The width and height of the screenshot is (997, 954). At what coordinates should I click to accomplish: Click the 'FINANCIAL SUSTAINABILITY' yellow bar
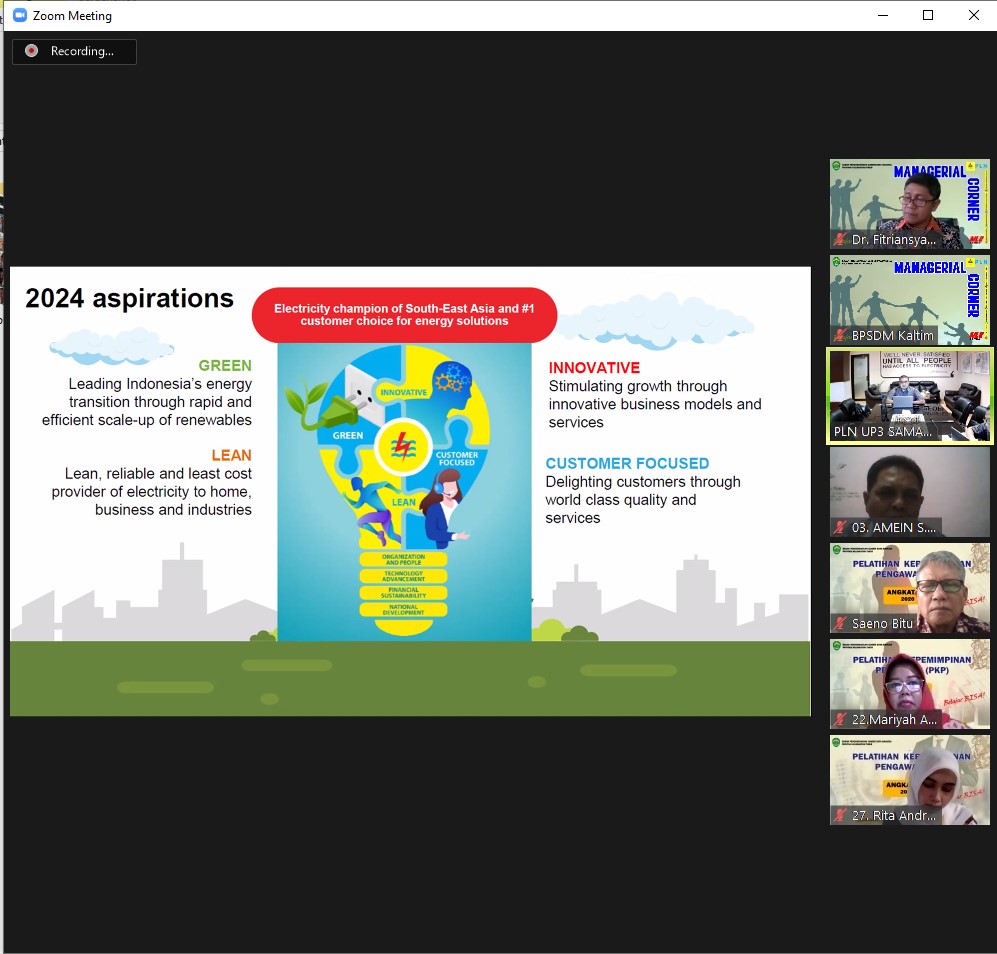point(403,593)
